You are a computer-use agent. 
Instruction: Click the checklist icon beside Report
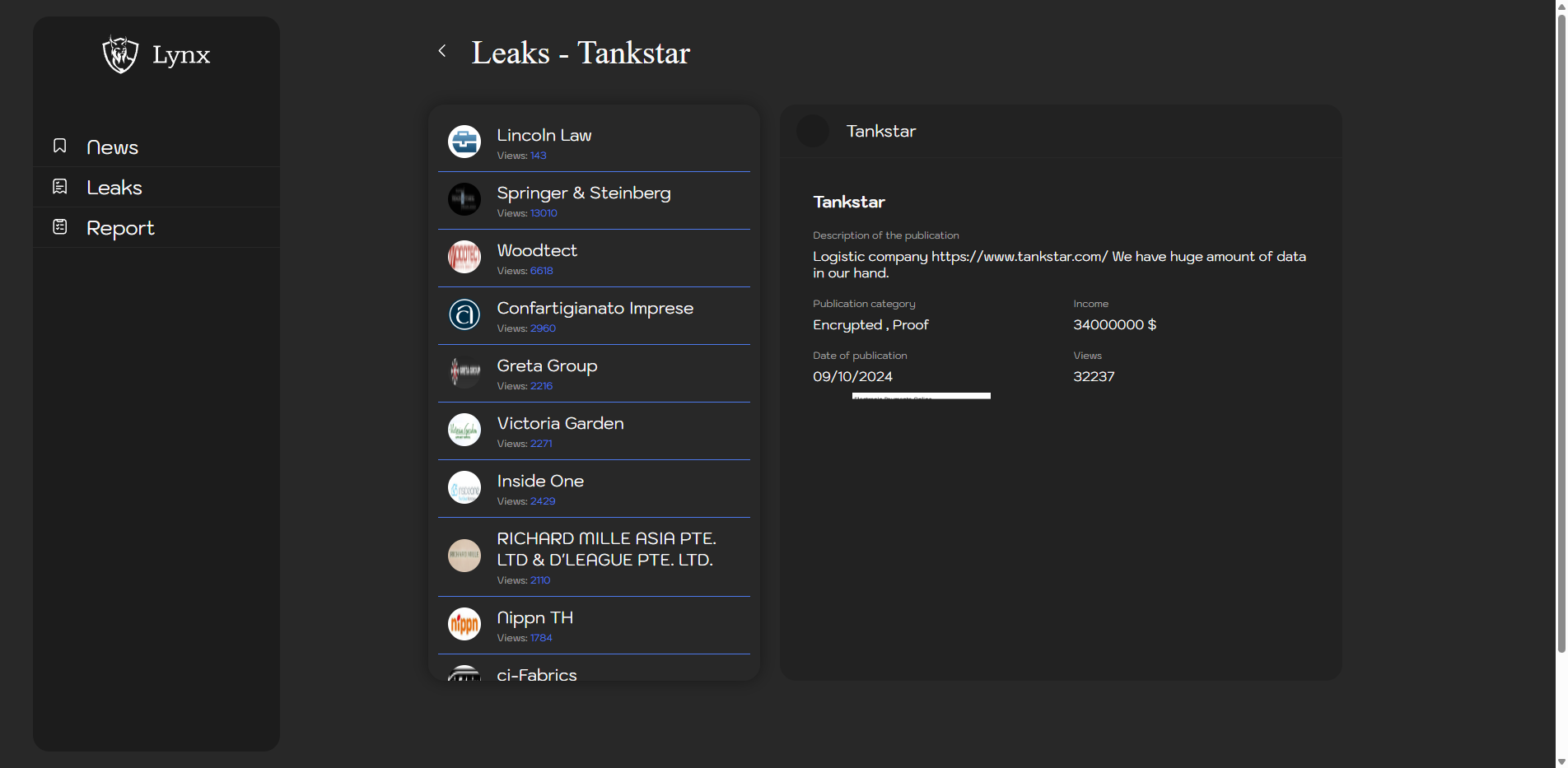60,227
